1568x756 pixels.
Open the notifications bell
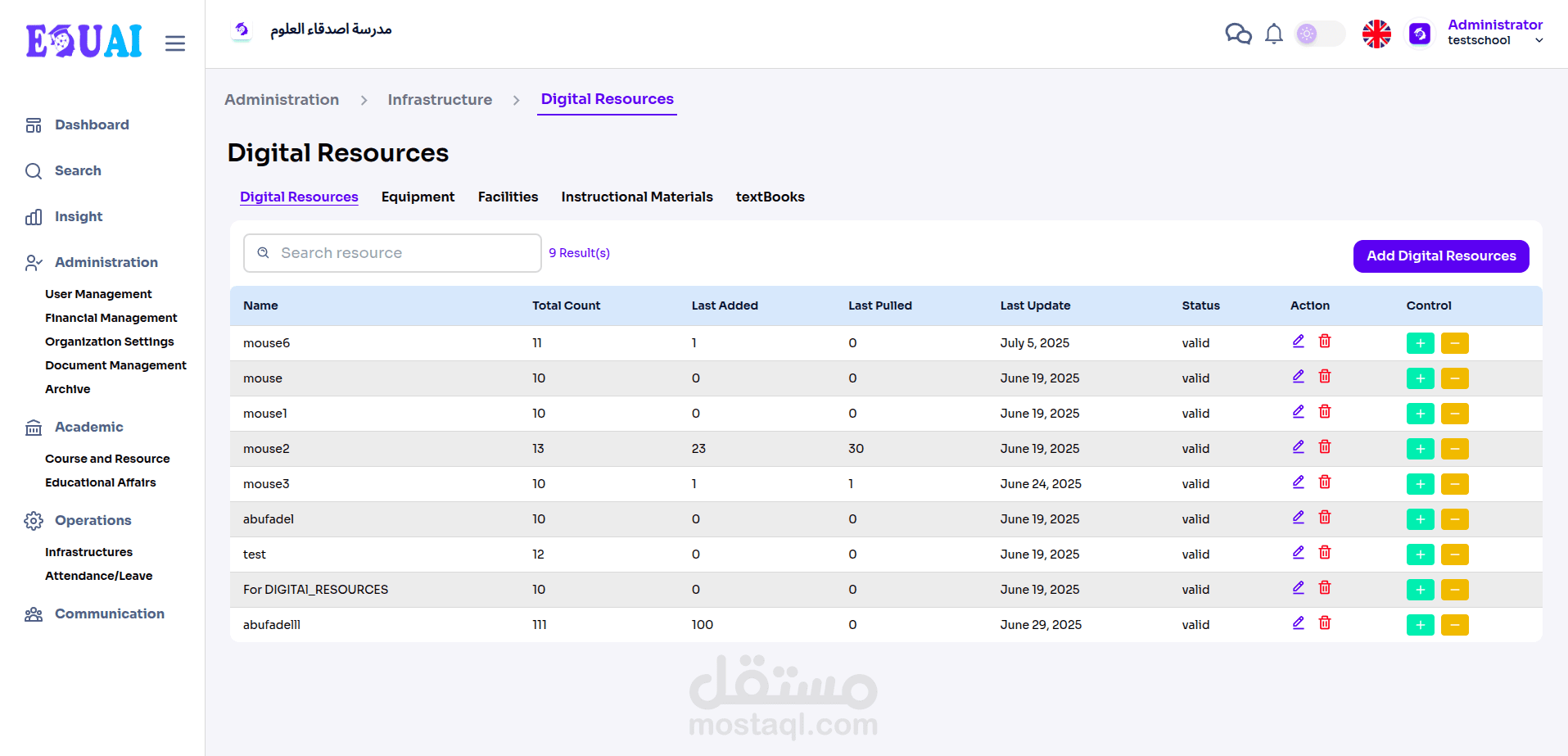(x=1273, y=34)
